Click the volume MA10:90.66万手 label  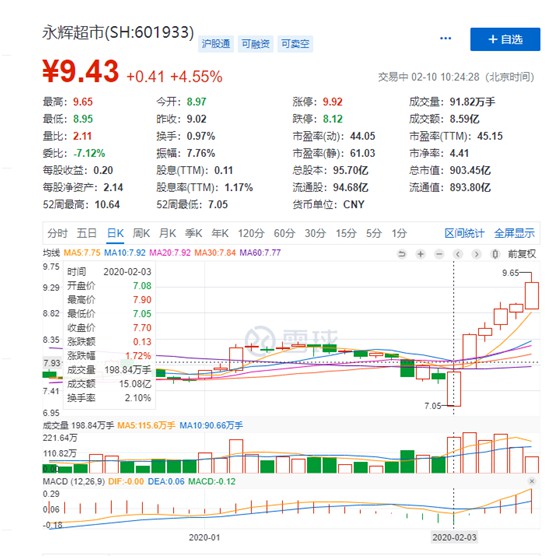[211, 425]
